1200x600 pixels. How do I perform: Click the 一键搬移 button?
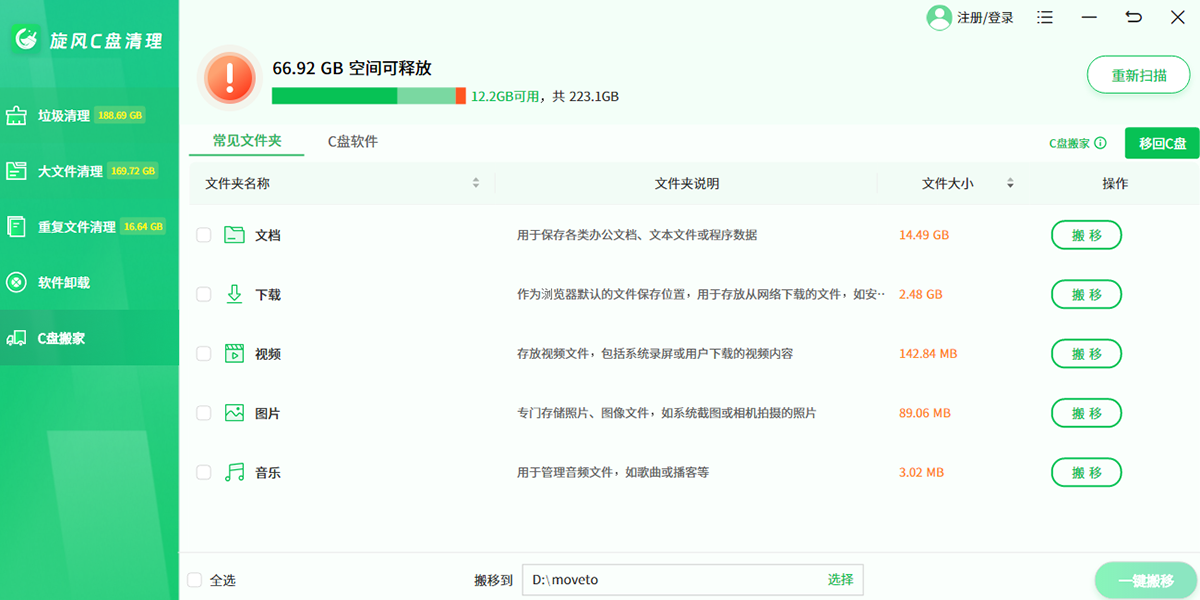(1146, 581)
